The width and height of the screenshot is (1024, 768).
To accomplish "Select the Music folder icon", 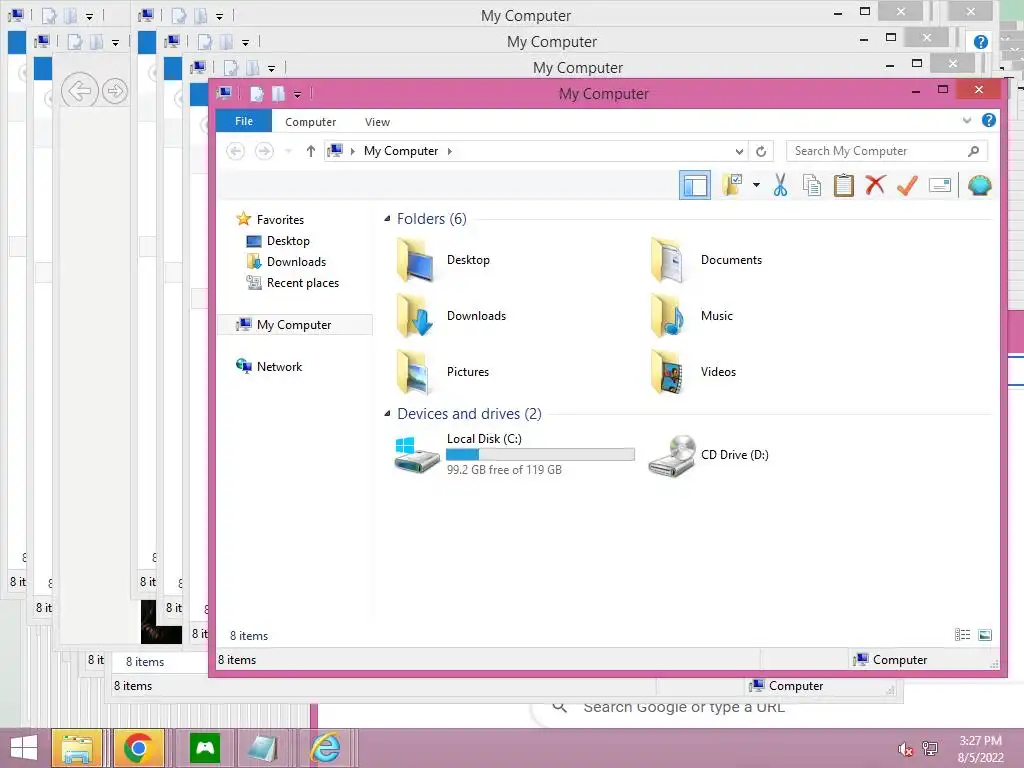I will tap(668, 316).
